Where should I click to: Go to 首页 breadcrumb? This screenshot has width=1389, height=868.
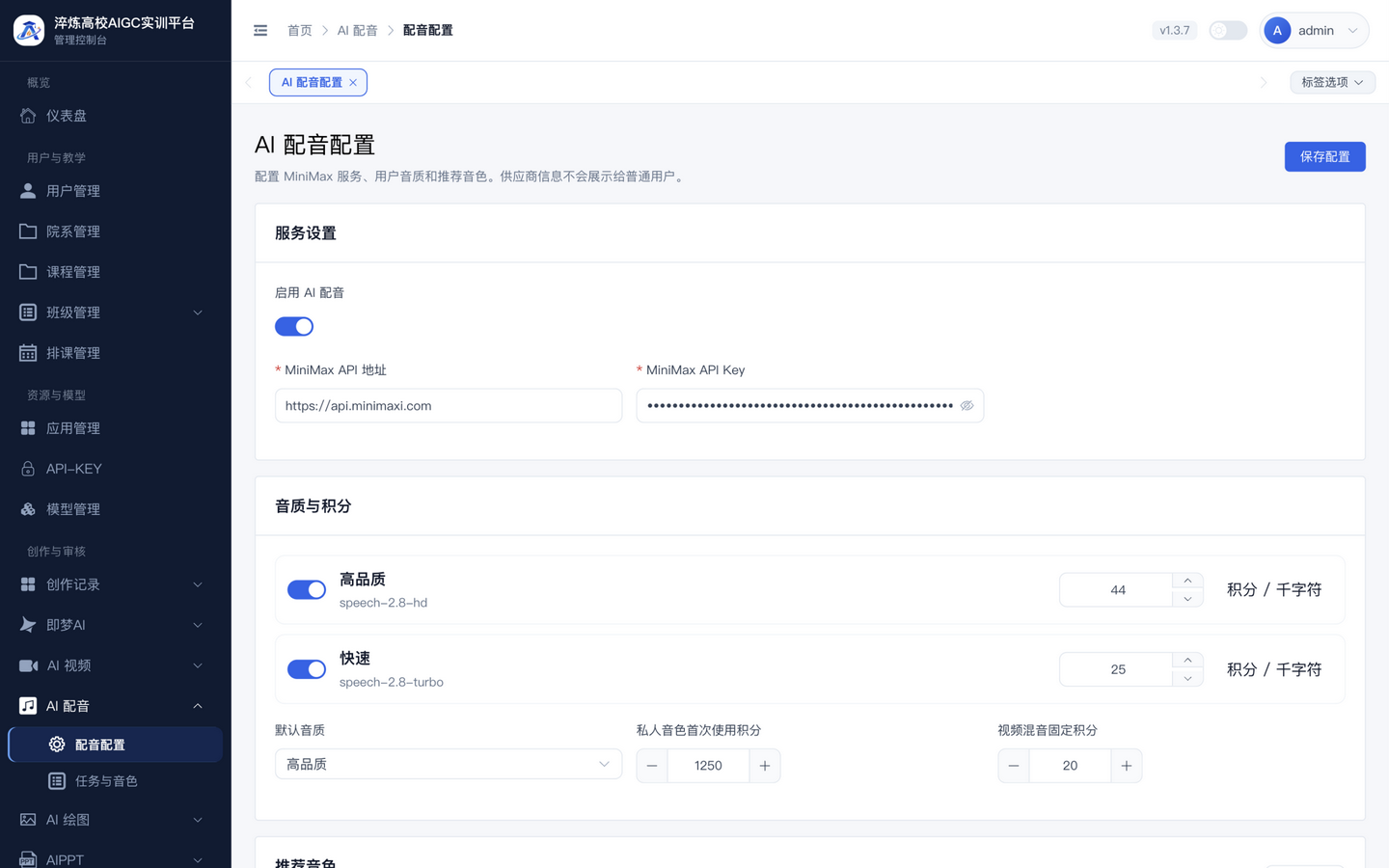300,31
